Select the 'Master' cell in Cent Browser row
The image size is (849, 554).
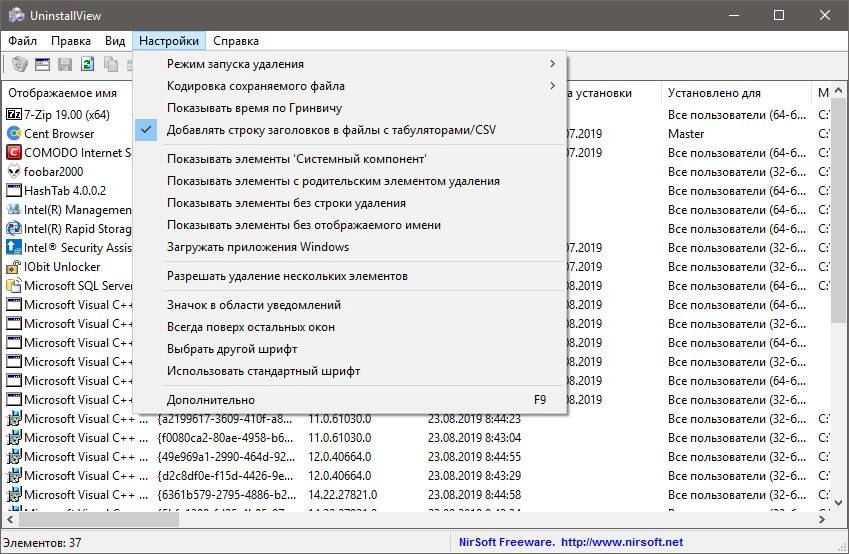[686, 134]
